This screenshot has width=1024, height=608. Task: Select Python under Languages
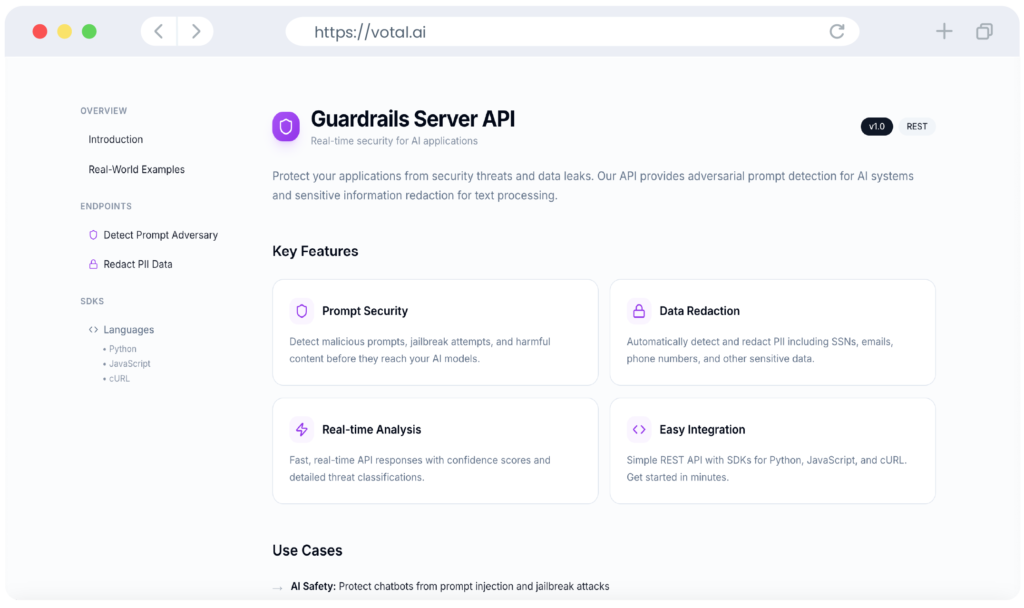(121, 348)
